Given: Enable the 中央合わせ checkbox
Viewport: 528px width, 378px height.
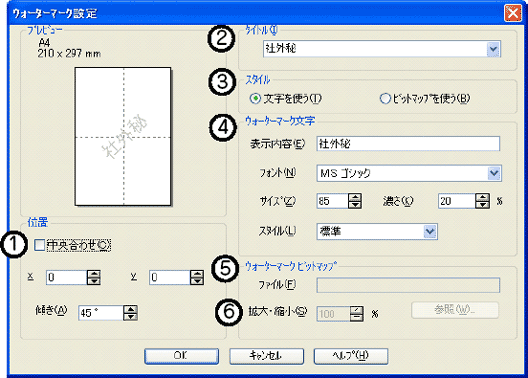Looking at the screenshot, I should (x=39, y=245).
